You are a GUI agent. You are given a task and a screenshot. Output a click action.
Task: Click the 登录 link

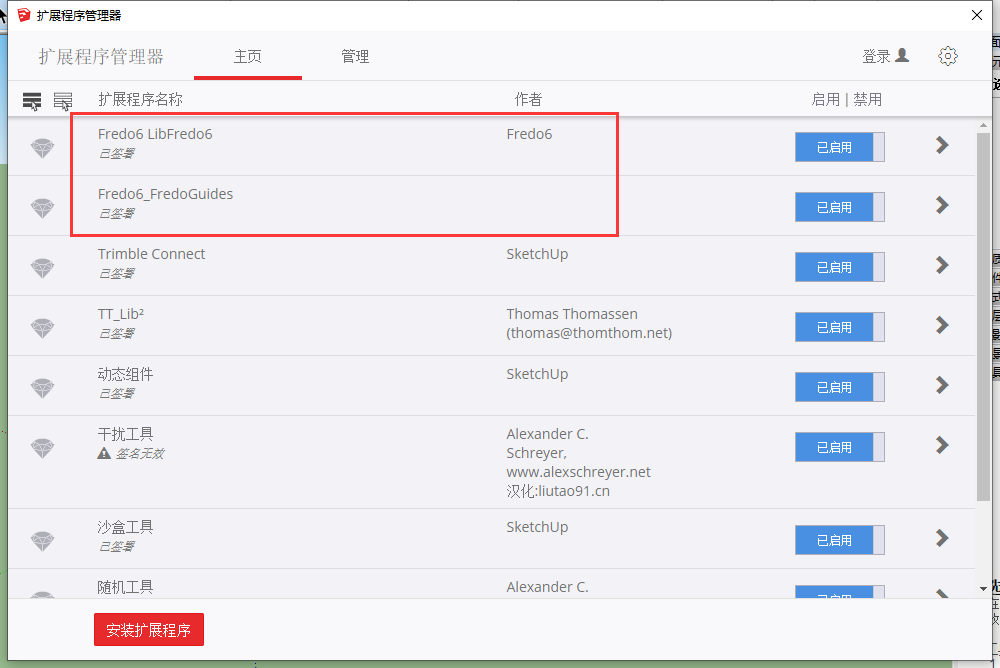(x=876, y=57)
